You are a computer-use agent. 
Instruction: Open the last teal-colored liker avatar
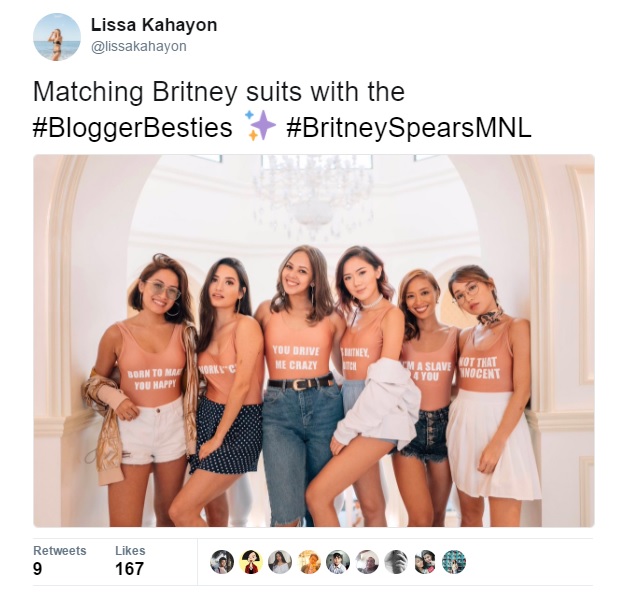pos(454,562)
